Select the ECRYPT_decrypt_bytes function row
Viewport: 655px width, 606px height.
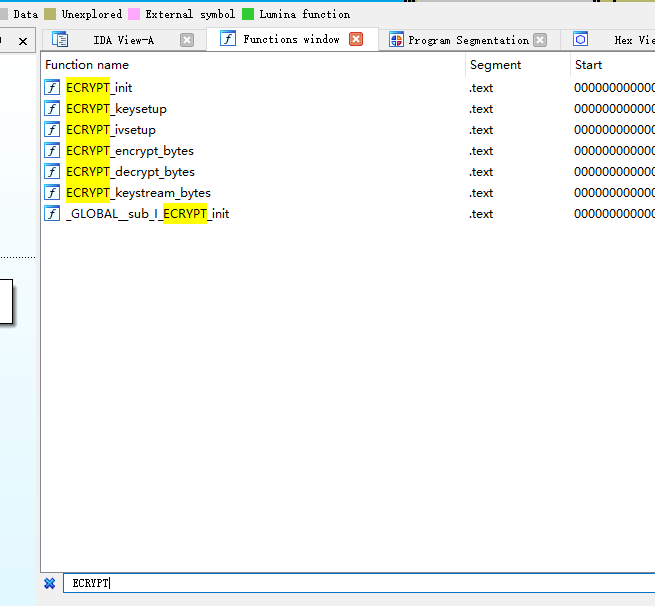[348, 172]
